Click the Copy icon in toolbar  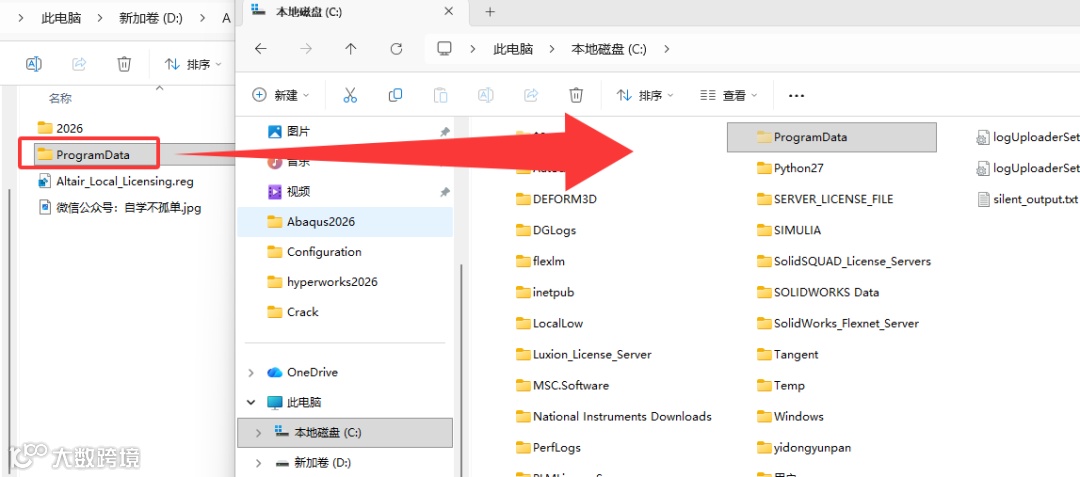click(x=395, y=96)
